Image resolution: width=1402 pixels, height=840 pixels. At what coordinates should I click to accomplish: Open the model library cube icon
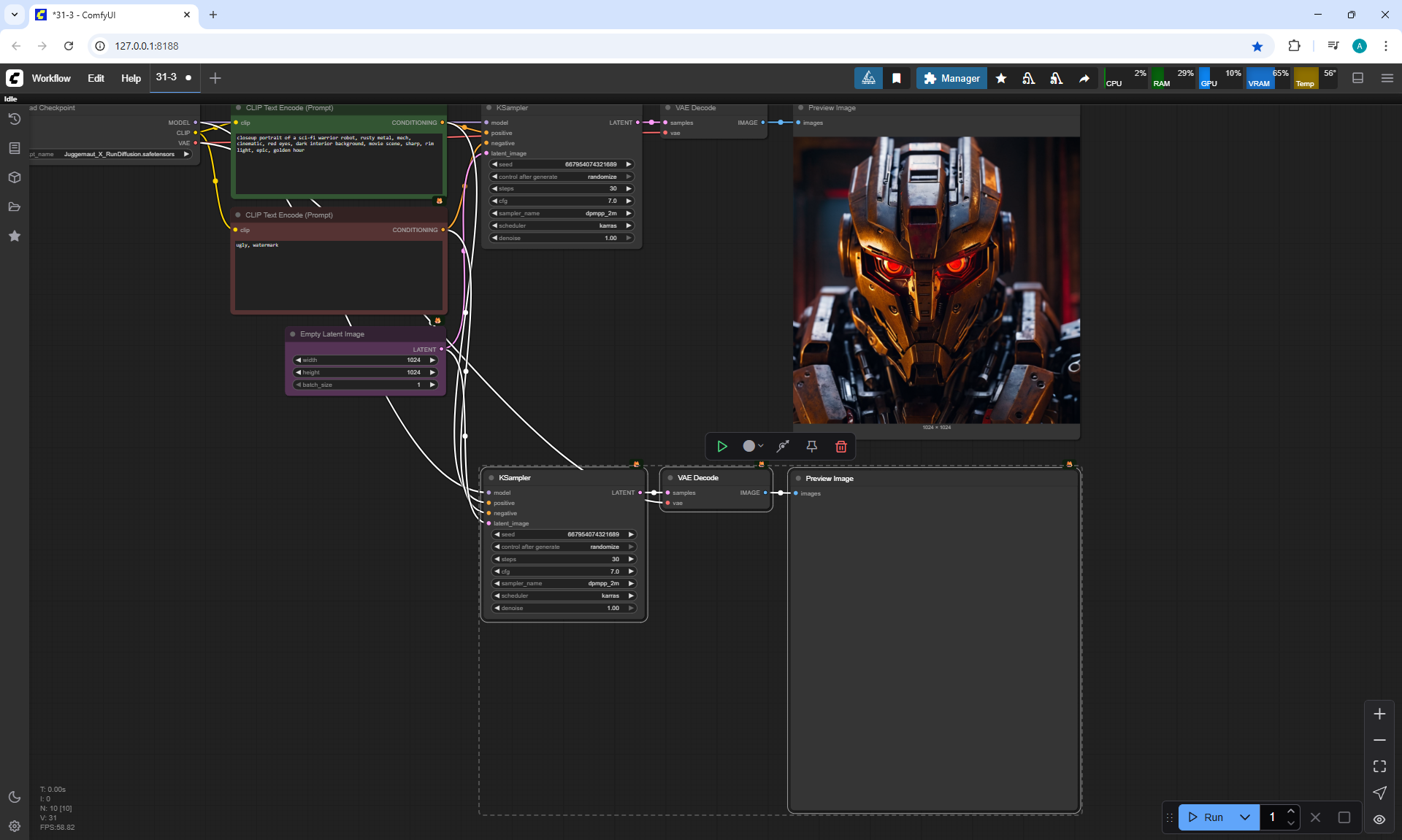(x=14, y=177)
